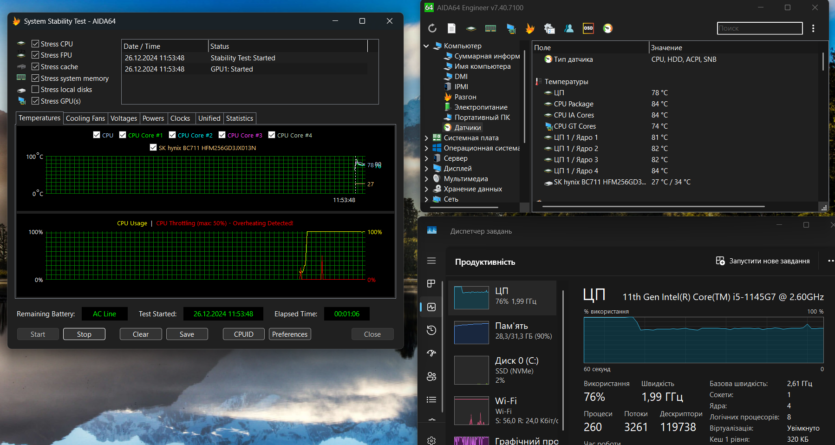Click the AIDA64 flame icon in Stability Test title bar

[17, 21]
